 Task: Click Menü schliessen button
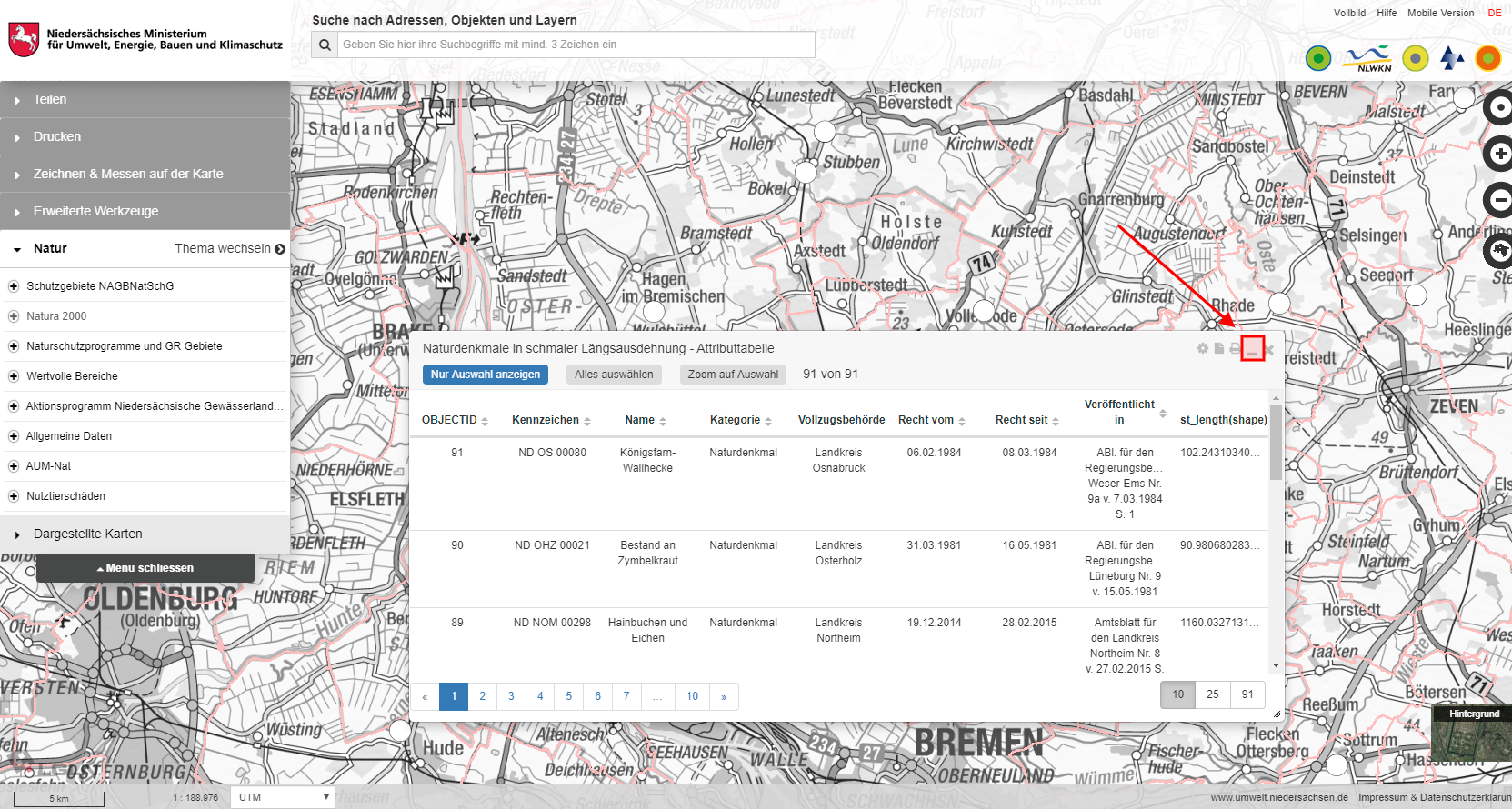[x=145, y=568]
